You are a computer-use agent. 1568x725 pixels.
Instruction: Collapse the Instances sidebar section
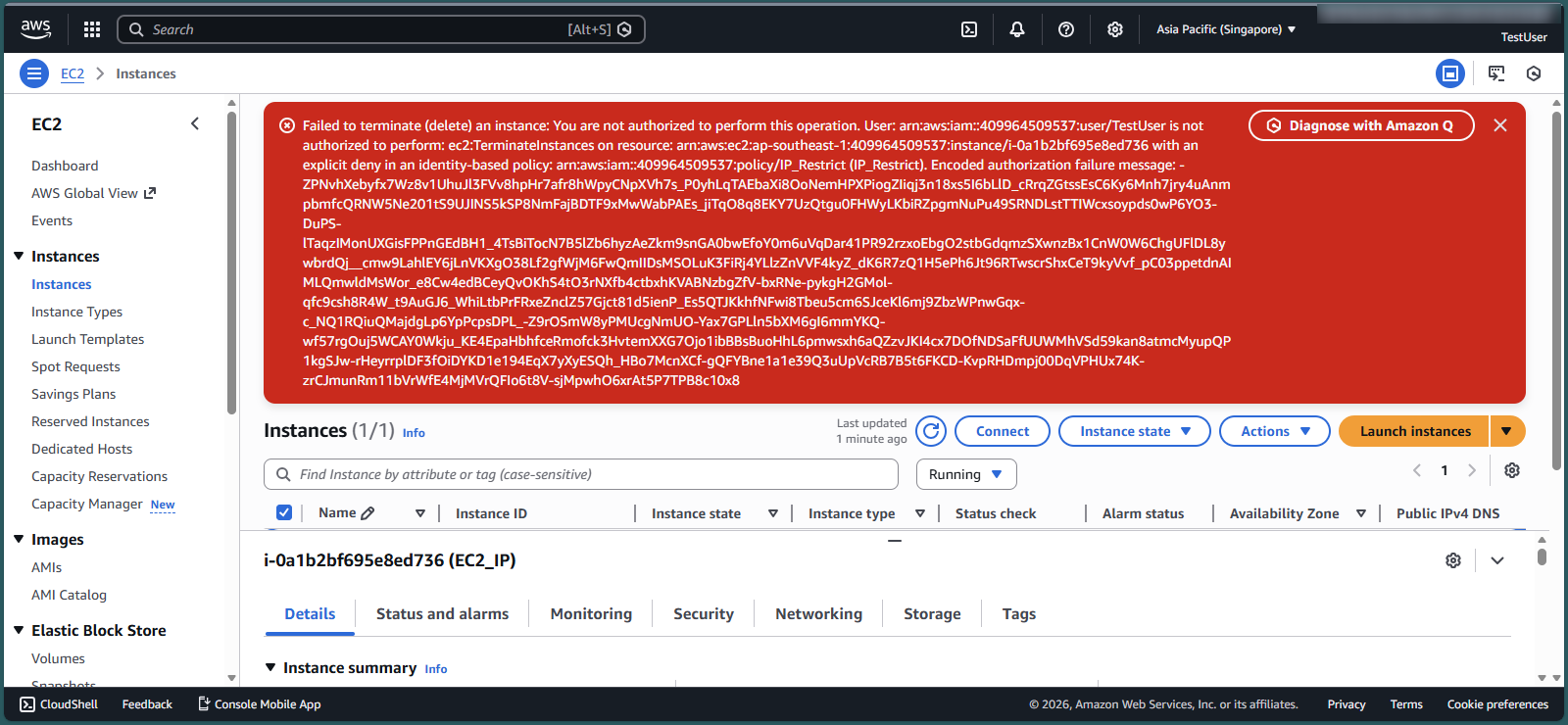tap(19, 256)
